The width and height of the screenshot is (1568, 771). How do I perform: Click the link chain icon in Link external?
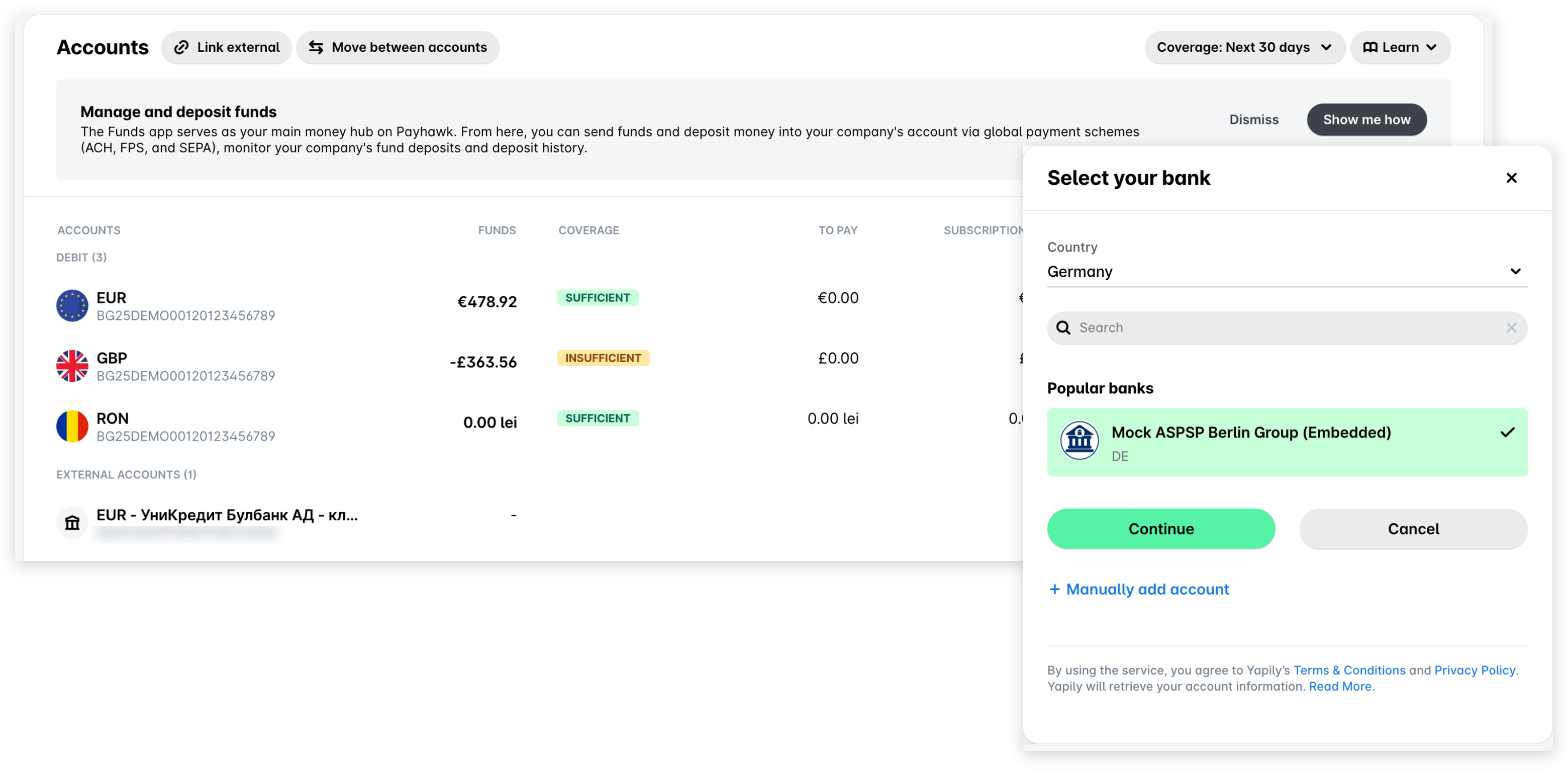(x=181, y=47)
